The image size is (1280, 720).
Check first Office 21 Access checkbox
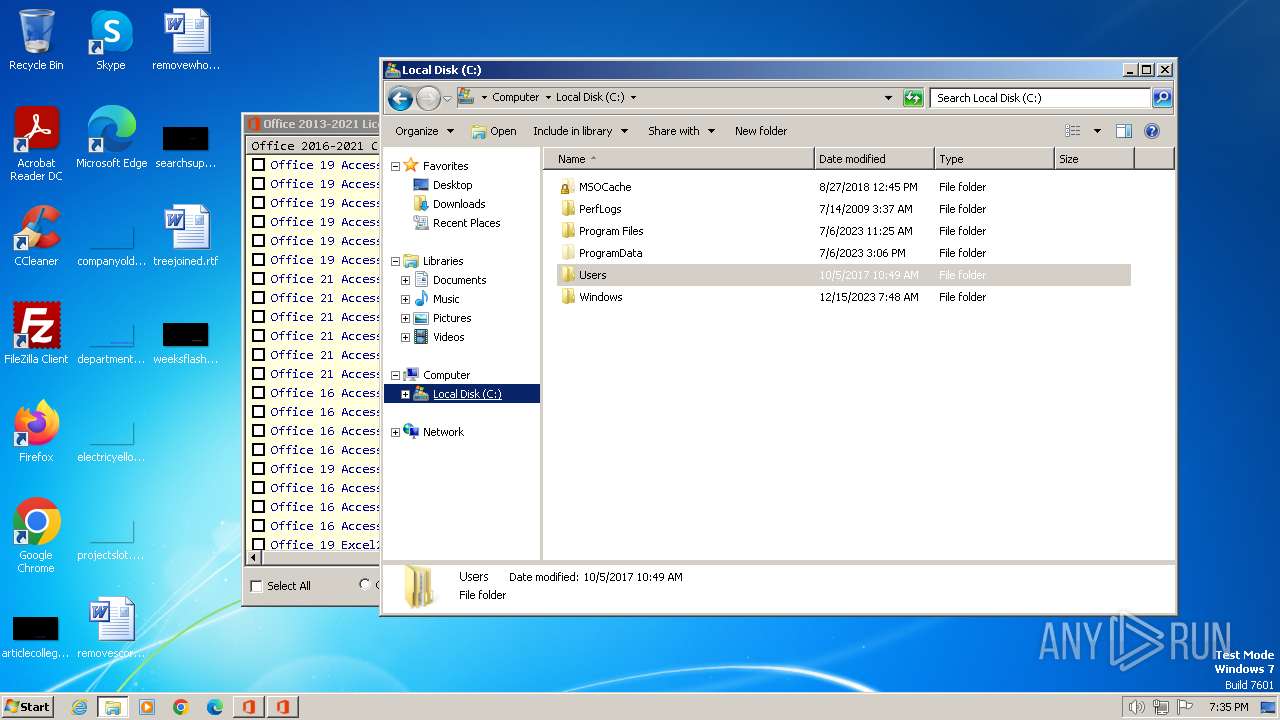(x=259, y=279)
